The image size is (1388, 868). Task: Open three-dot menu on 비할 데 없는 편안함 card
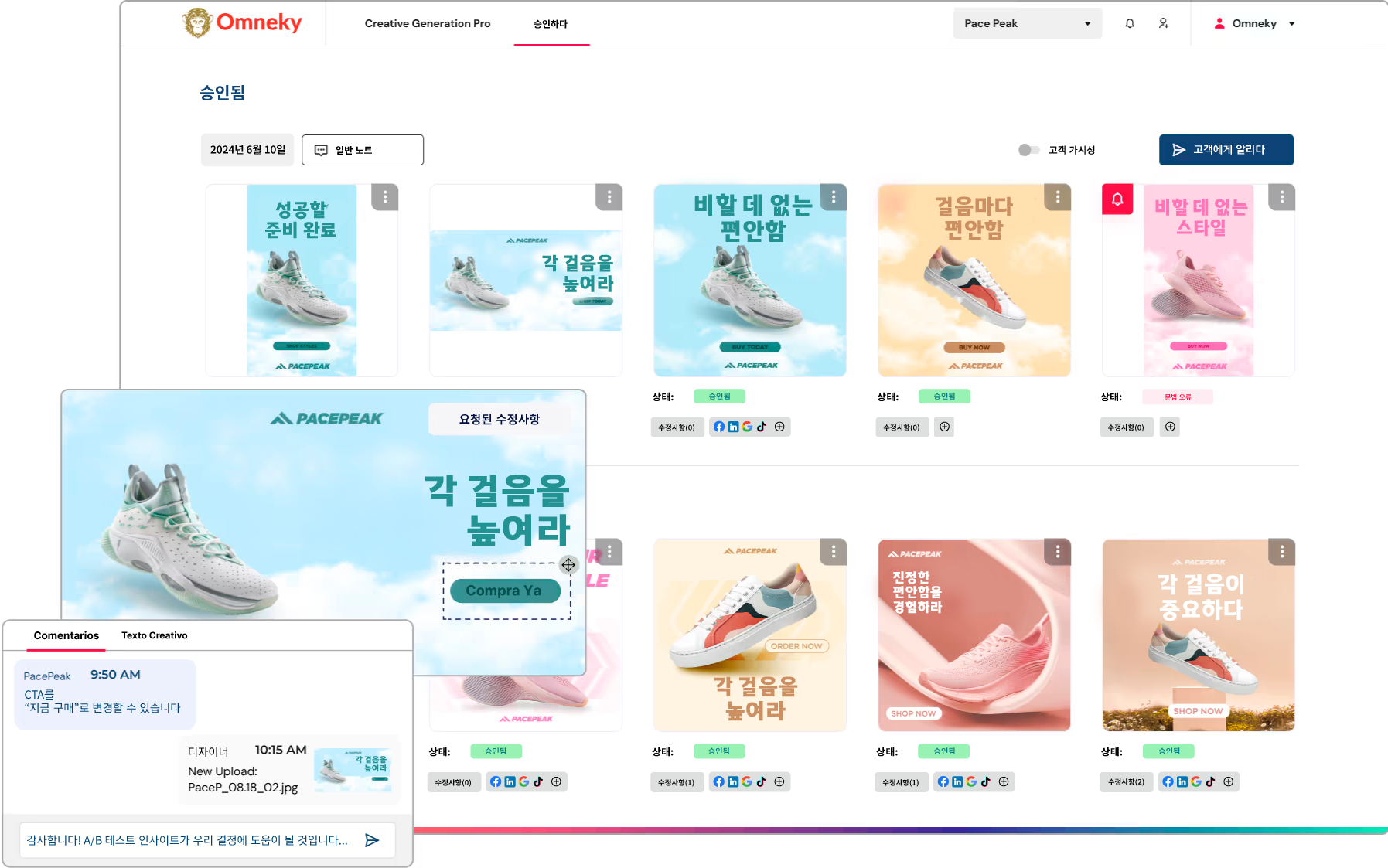[x=834, y=197]
